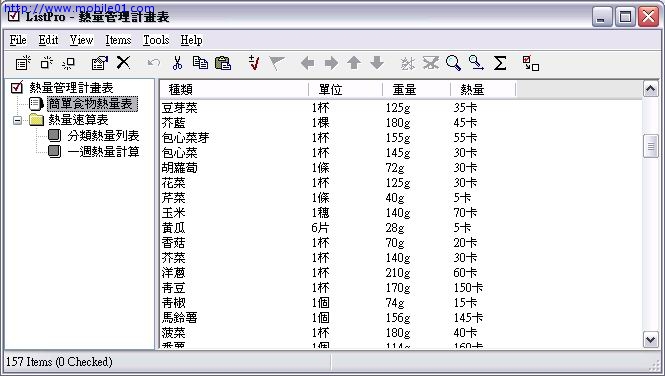Image resolution: width=665 pixels, height=376 pixels.
Task: Click the Sigma sum icon
Action: pos(500,64)
